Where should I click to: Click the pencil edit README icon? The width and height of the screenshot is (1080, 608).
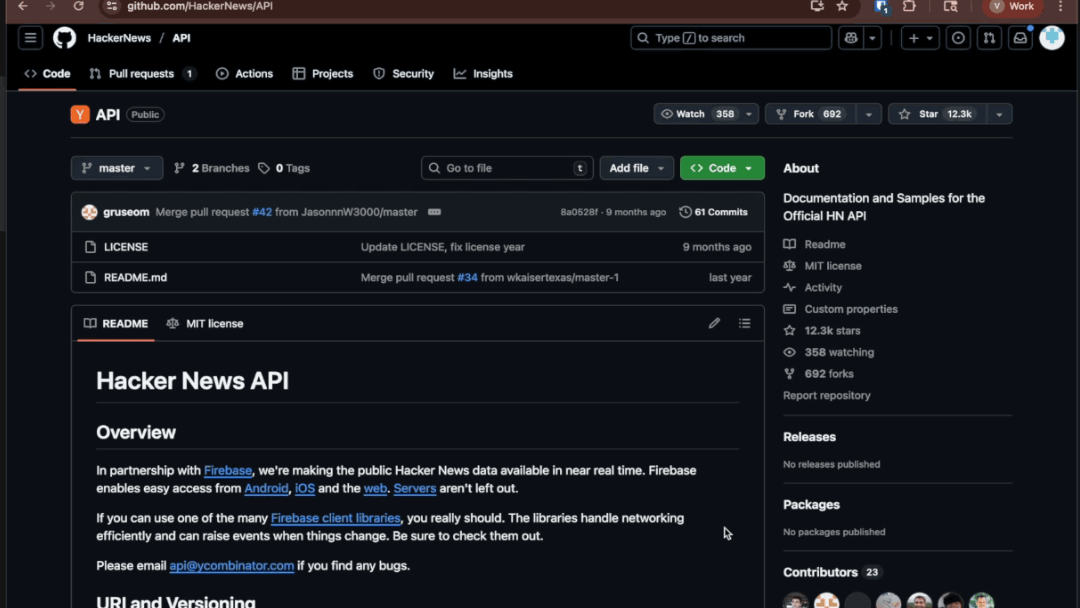pos(714,323)
